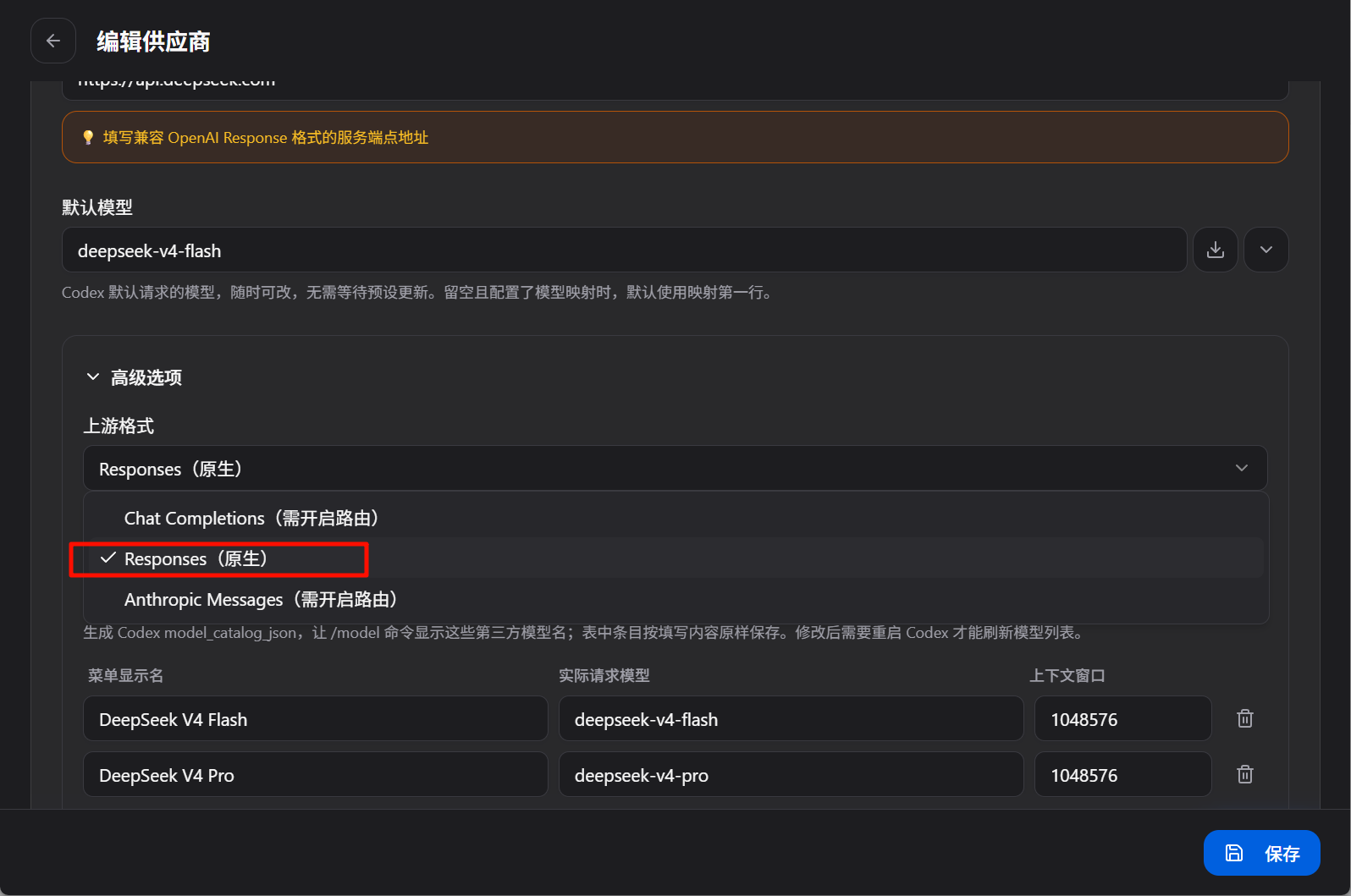
Task: Select Chat Completions（需开启路由） option
Action: click(x=675, y=518)
